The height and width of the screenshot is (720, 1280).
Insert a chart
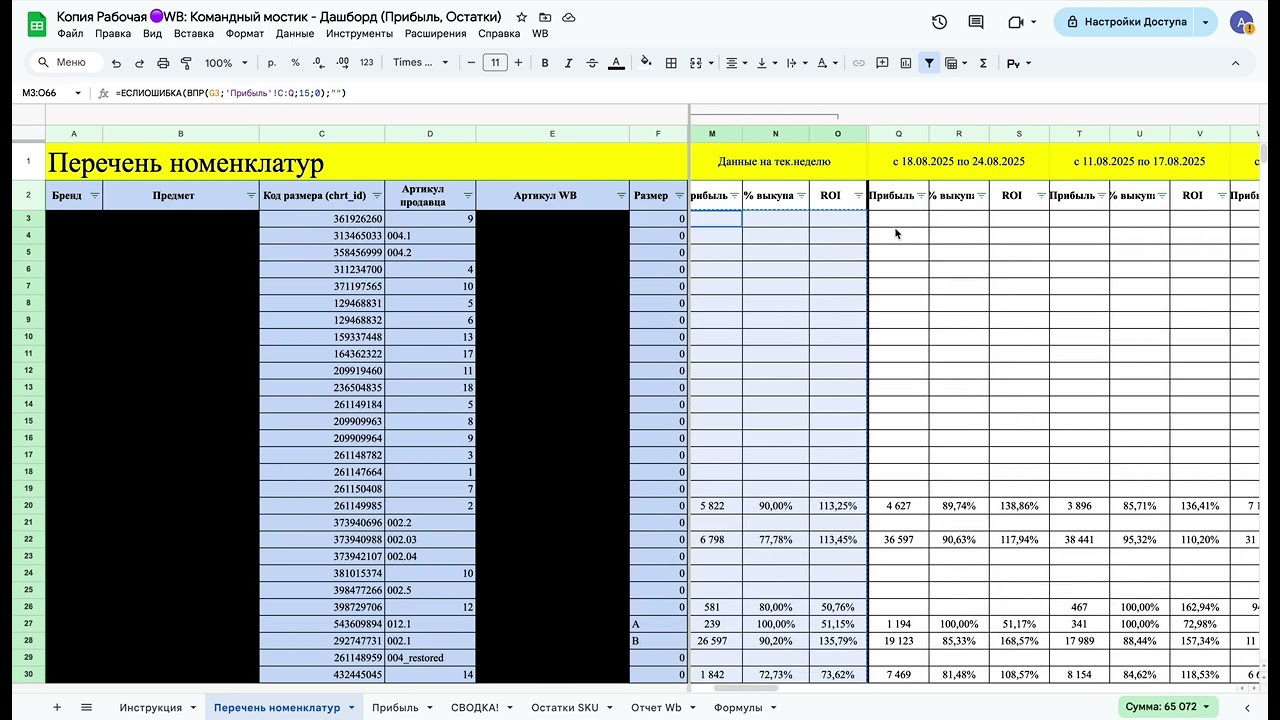[906, 63]
